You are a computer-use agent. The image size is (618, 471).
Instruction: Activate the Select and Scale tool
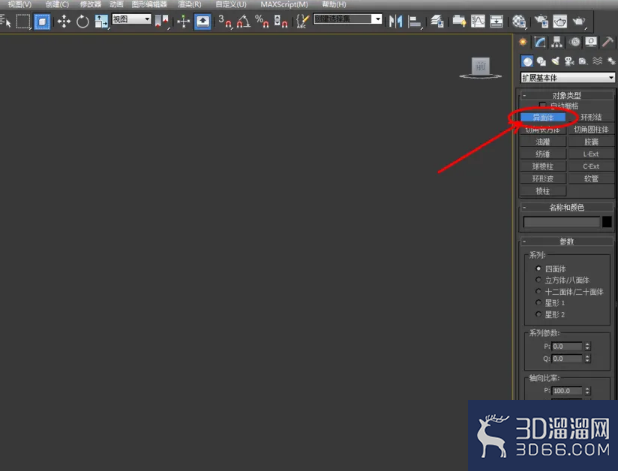point(101,21)
